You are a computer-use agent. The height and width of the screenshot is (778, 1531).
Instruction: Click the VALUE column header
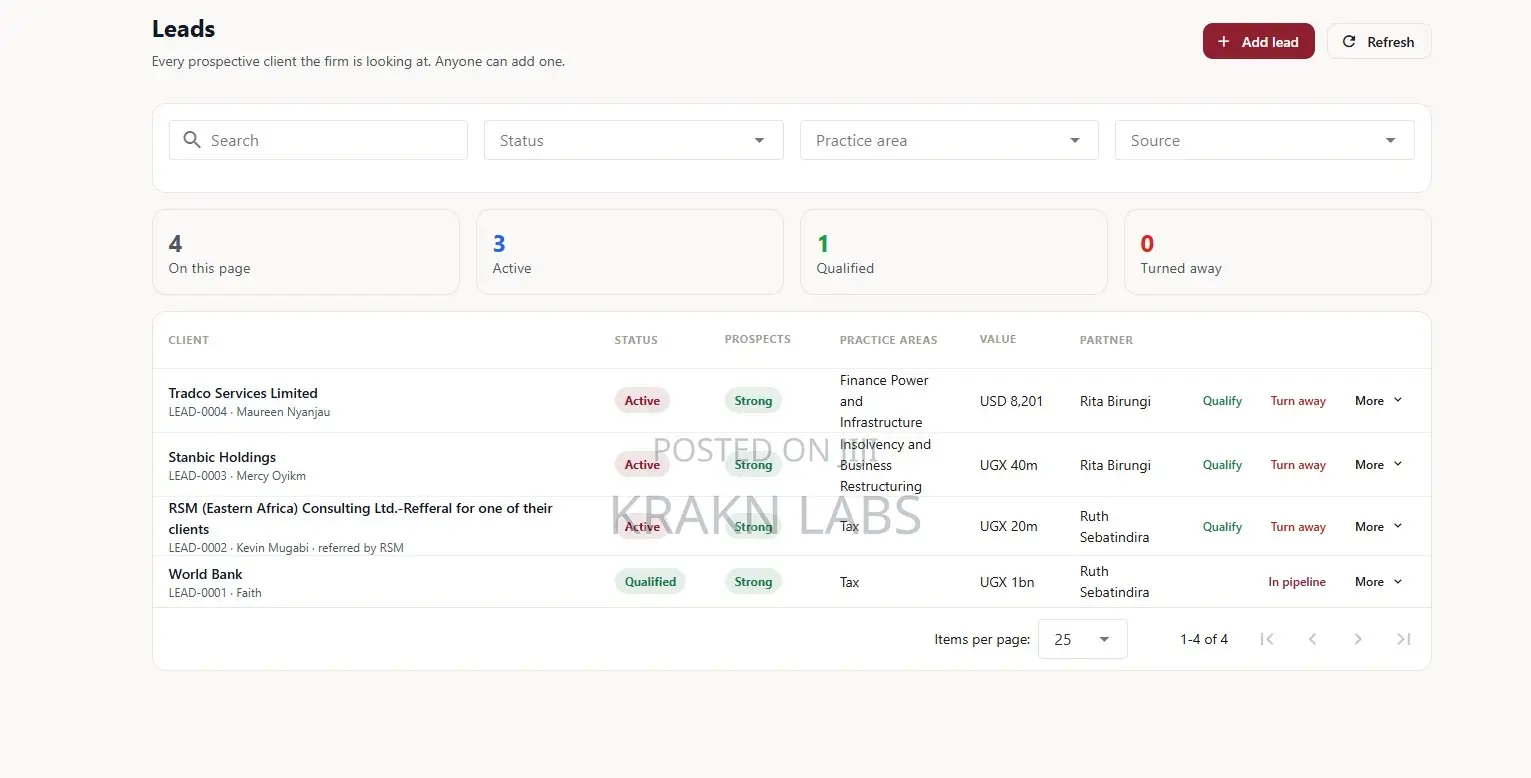click(x=998, y=339)
